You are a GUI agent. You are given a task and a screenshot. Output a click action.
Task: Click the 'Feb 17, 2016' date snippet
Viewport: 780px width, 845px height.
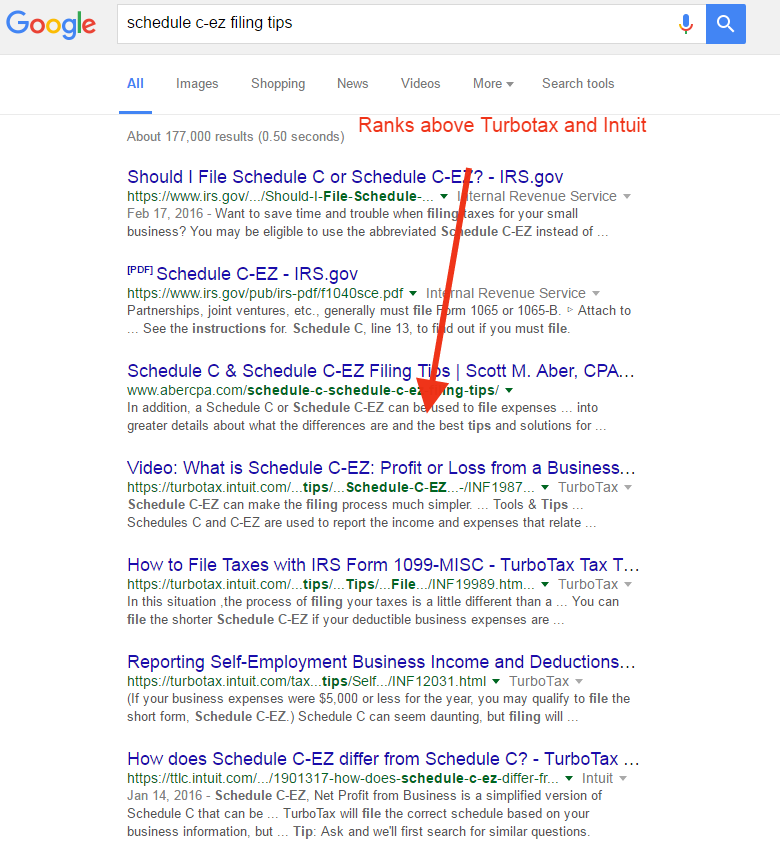(x=165, y=213)
